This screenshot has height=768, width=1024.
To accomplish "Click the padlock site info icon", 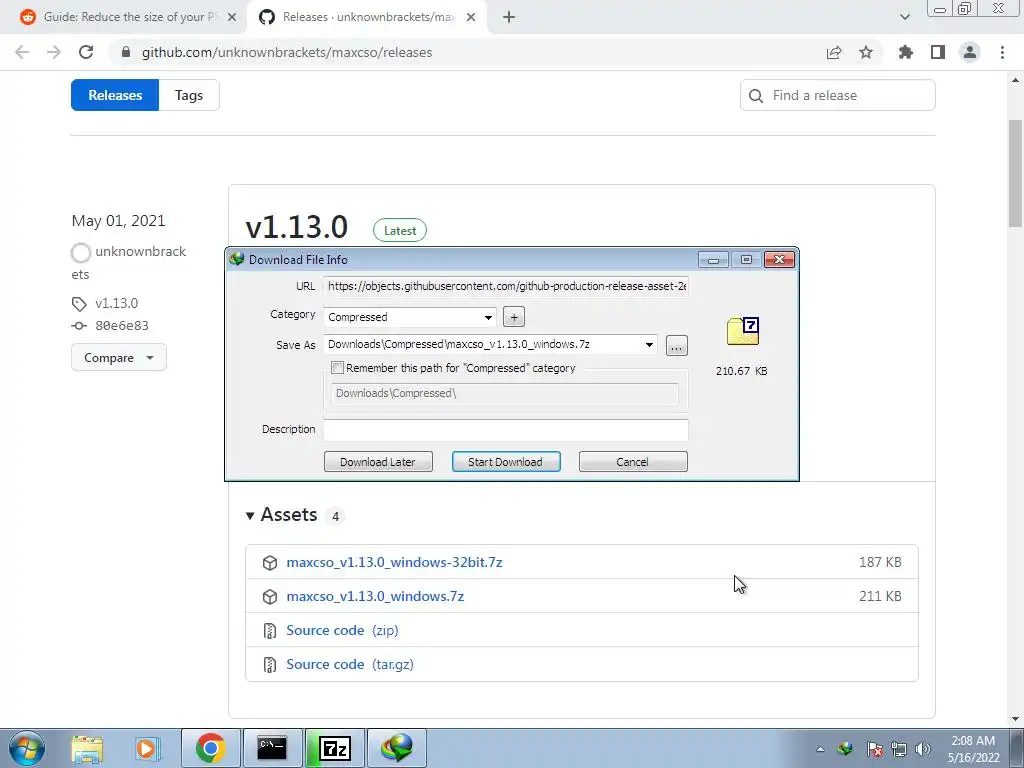I will pyautogui.click(x=126, y=52).
